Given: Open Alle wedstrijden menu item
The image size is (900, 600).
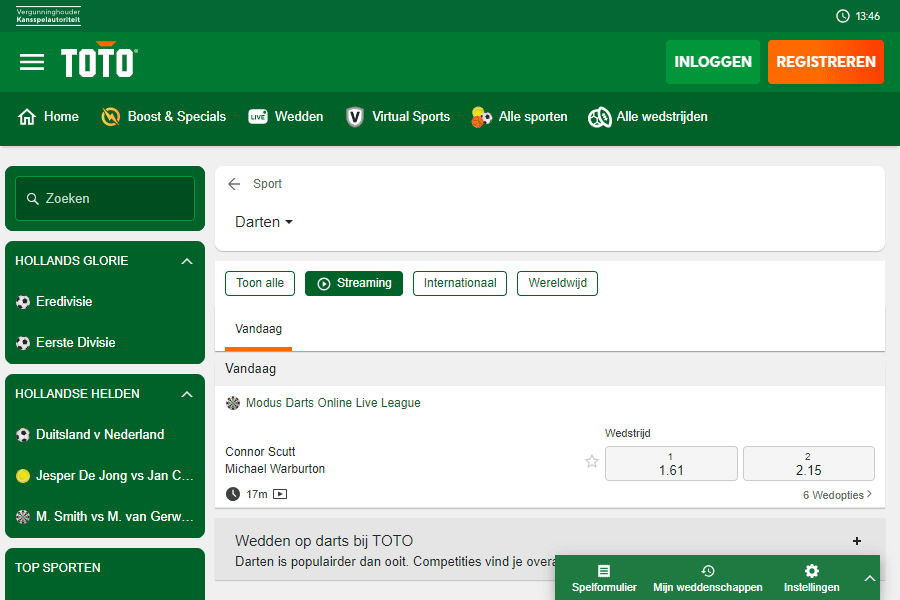Looking at the screenshot, I should point(648,117).
